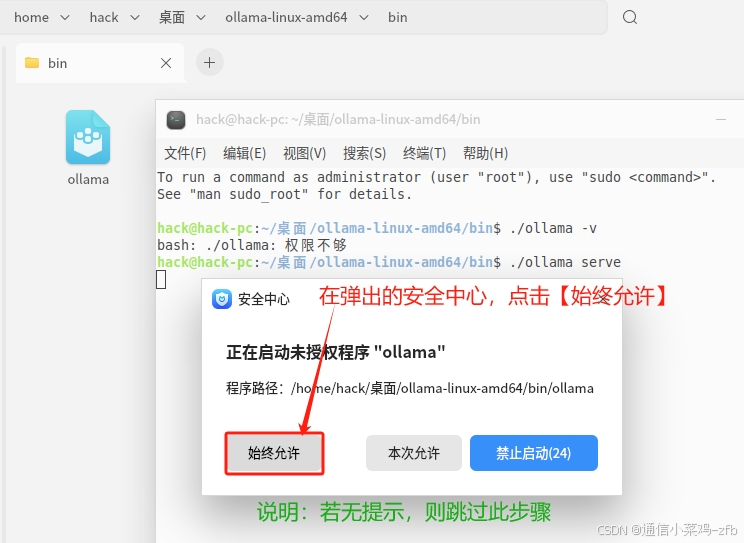
Task: Expand the ollama-linux-amd64 breadcrumb dropdown
Action: (364, 18)
